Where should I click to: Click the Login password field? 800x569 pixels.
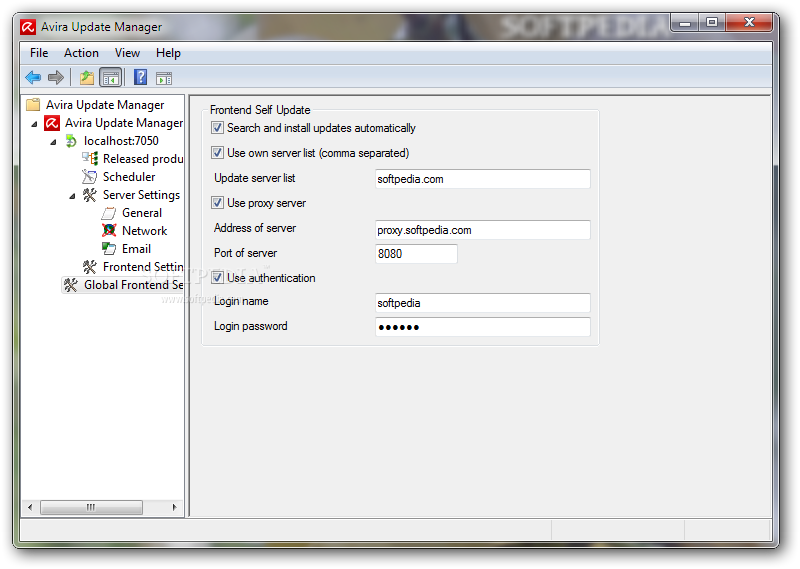483,327
